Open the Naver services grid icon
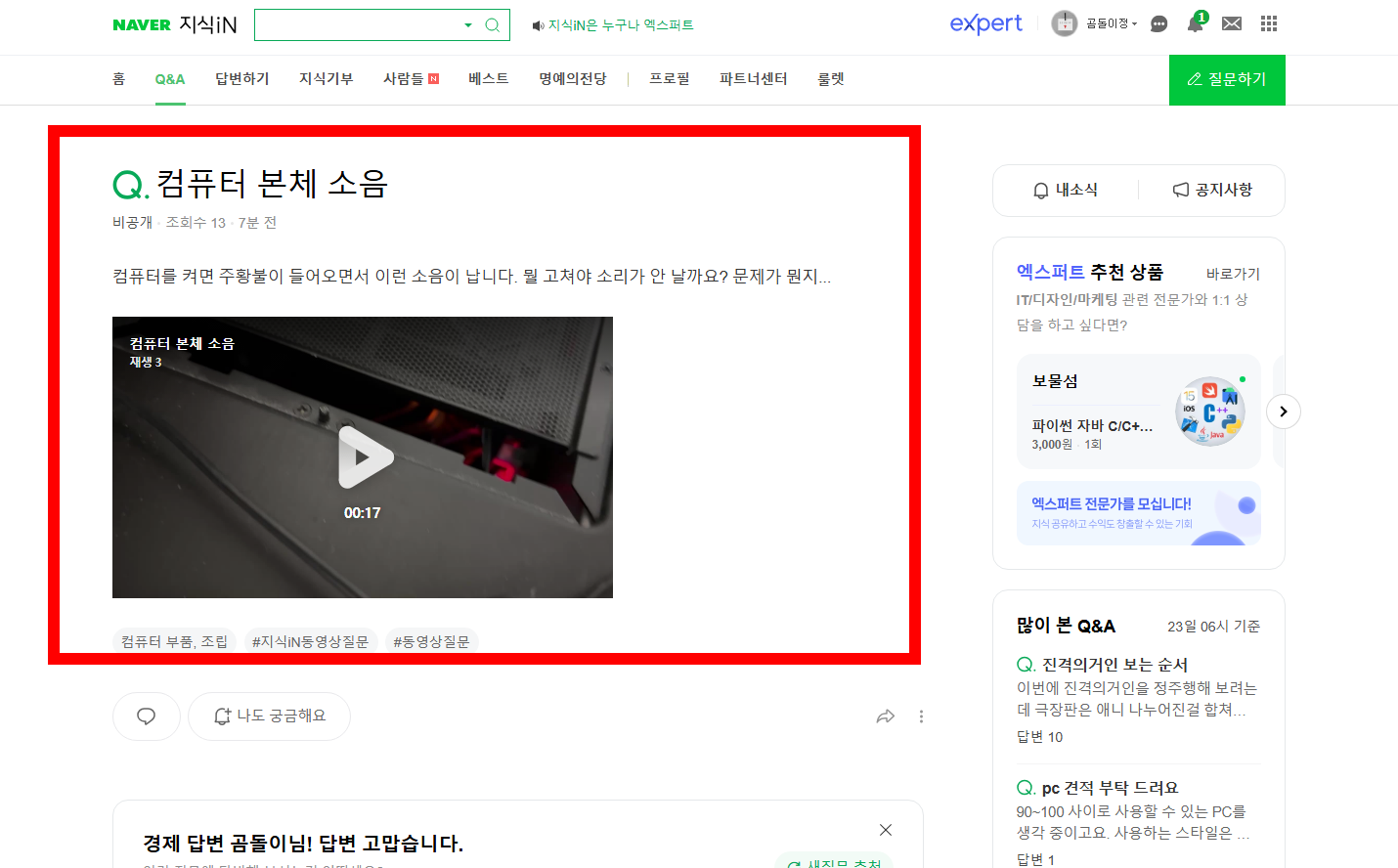1398x868 pixels. tap(1269, 23)
